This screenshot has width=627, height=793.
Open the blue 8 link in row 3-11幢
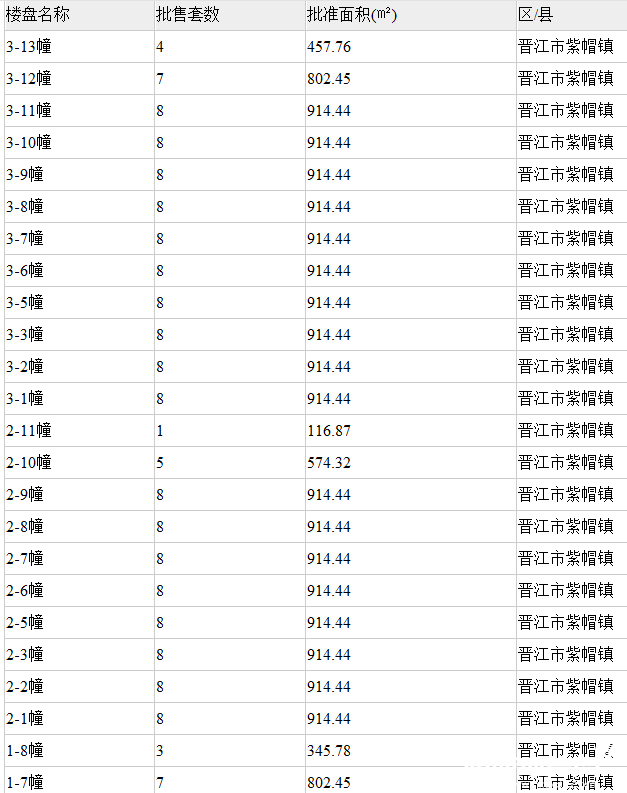pyautogui.click(x=160, y=111)
